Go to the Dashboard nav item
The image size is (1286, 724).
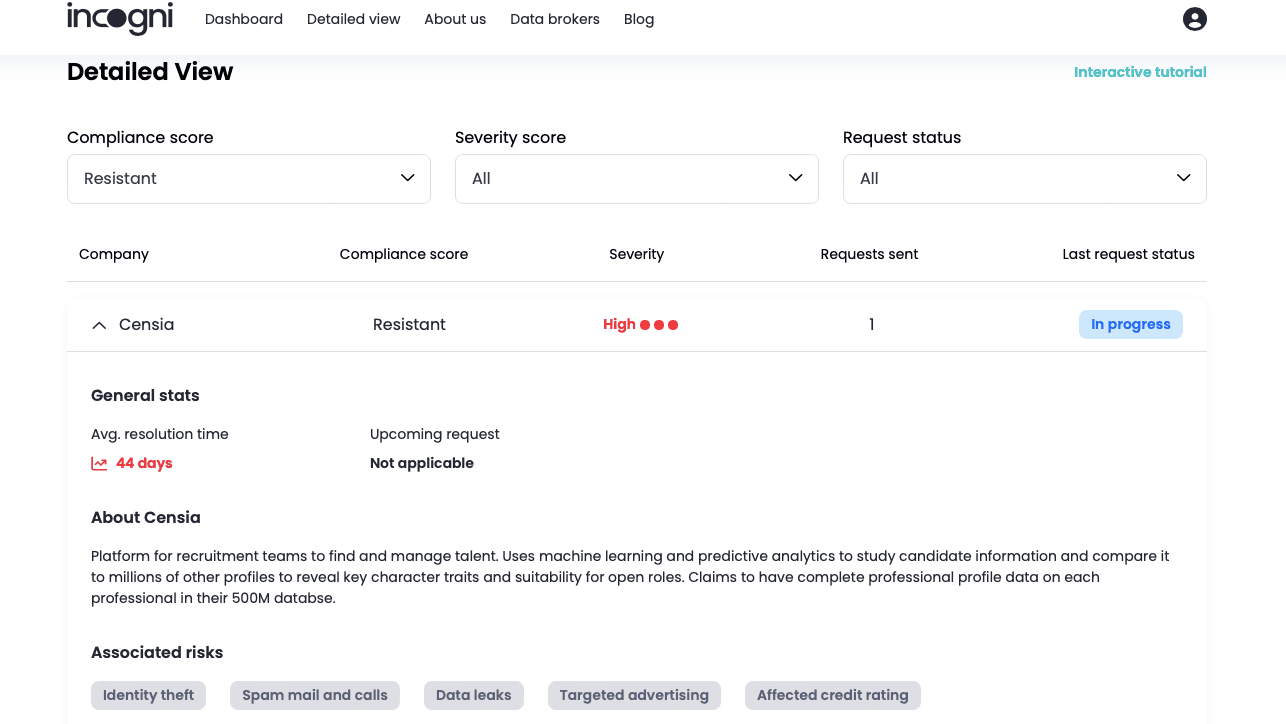[x=244, y=19]
